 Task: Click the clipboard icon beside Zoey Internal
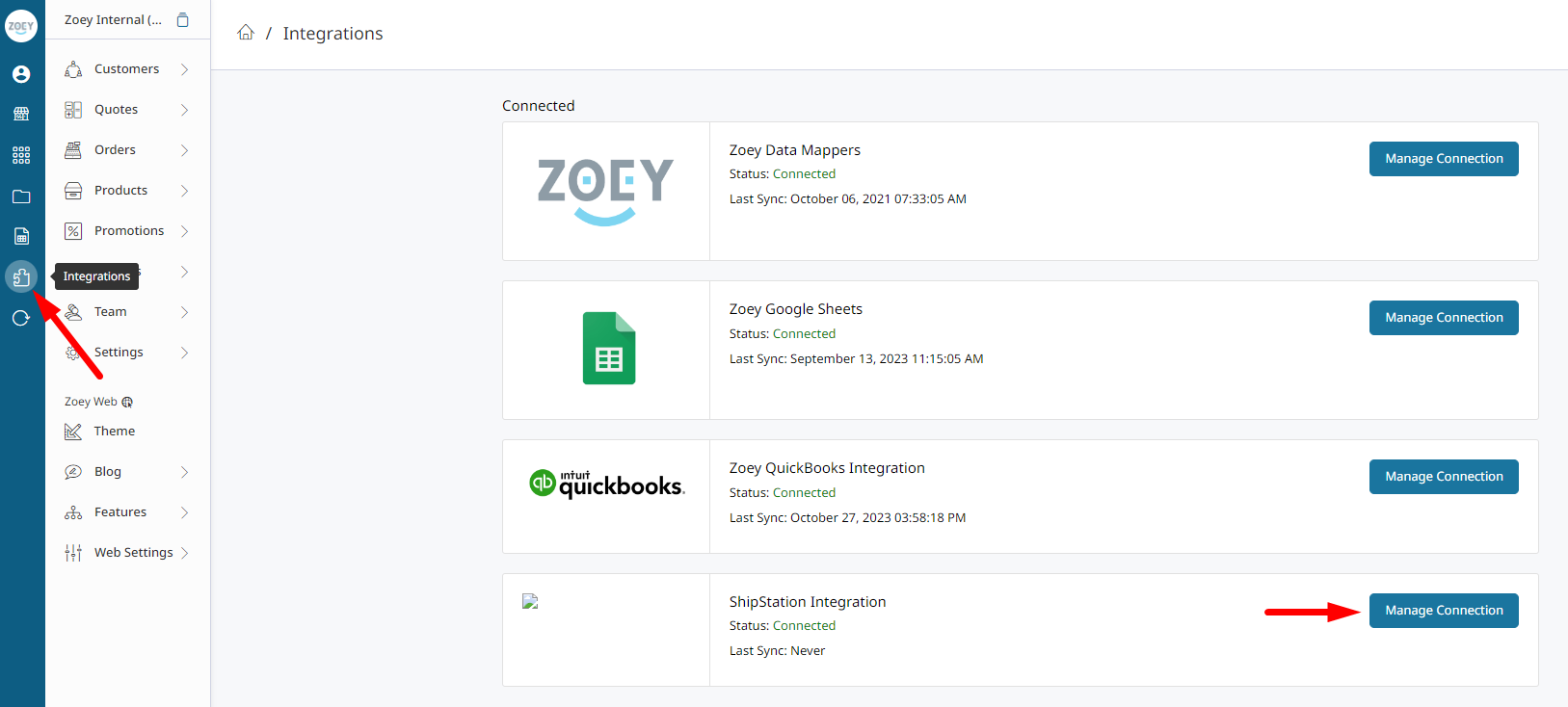click(183, 19)
